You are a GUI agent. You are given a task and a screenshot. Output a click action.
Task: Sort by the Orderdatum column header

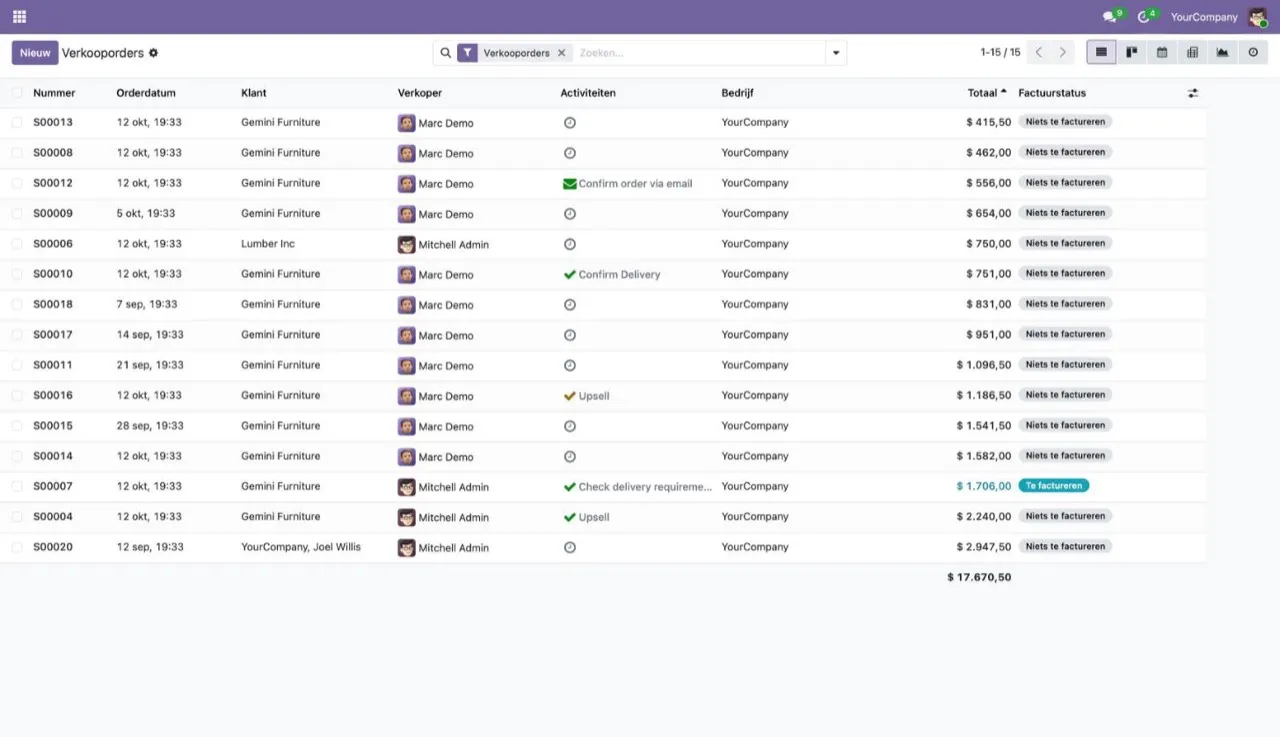pyautogui.click(x=146, y=93)
